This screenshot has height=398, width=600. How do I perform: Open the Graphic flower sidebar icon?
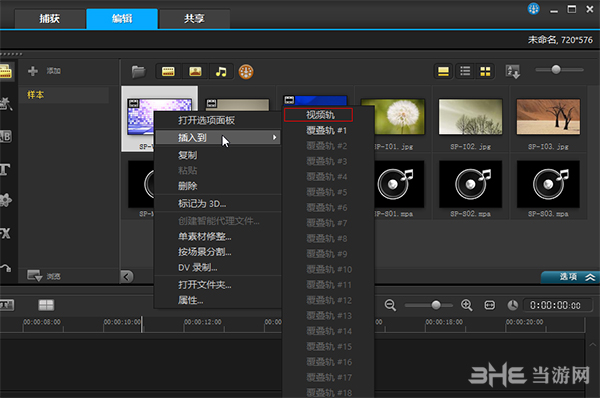(x=6, y=200)
